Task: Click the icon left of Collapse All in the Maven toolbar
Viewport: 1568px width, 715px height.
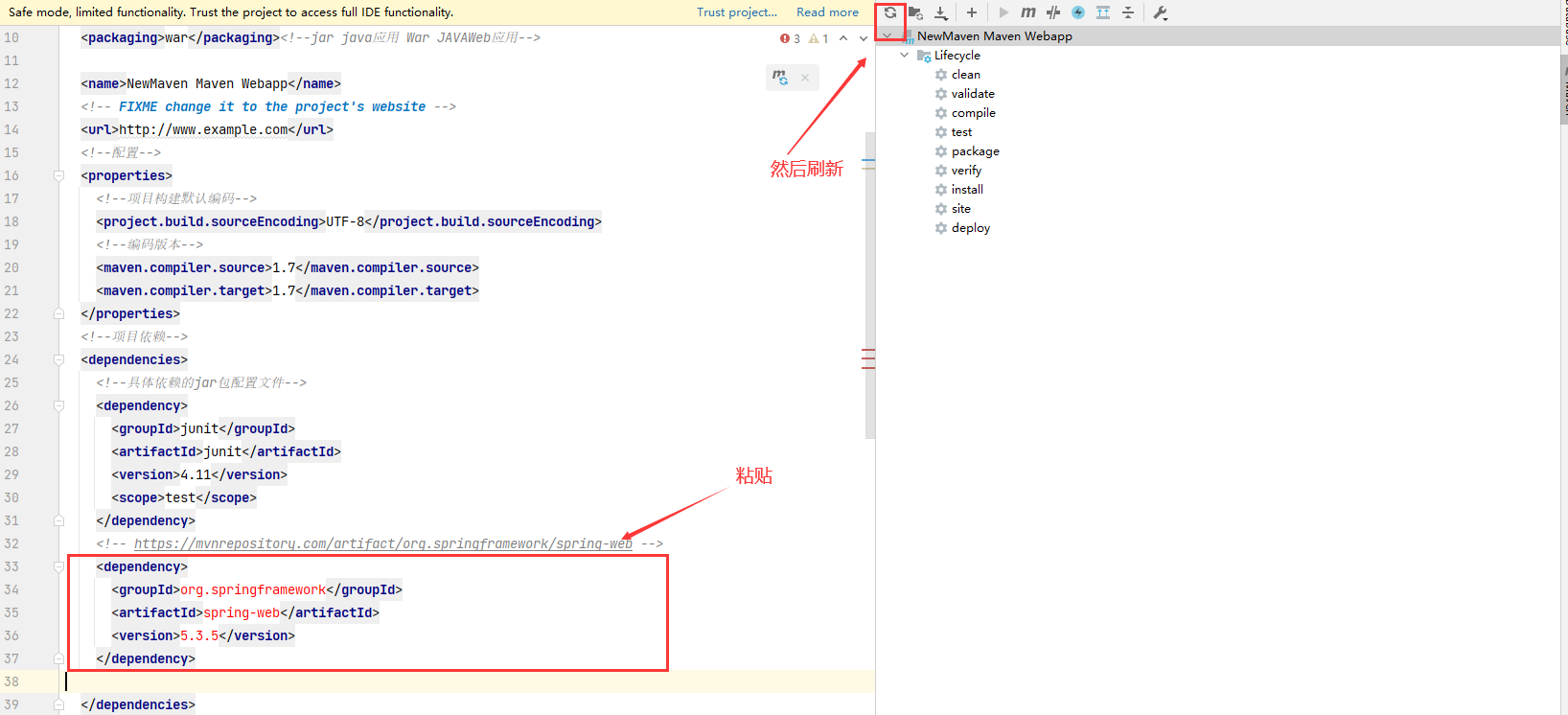Action: 1103,12
